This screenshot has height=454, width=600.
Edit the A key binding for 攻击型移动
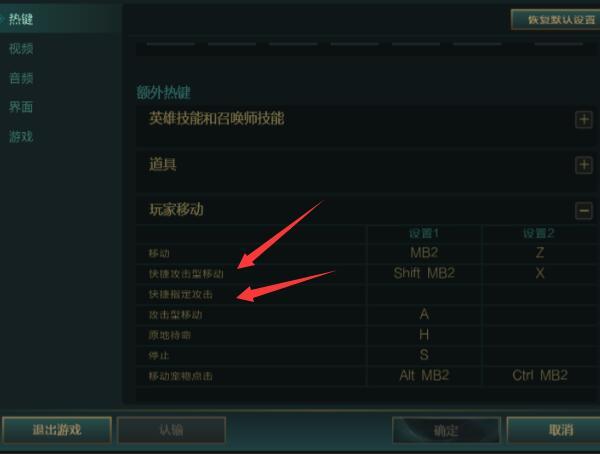[x=424, y=315]
